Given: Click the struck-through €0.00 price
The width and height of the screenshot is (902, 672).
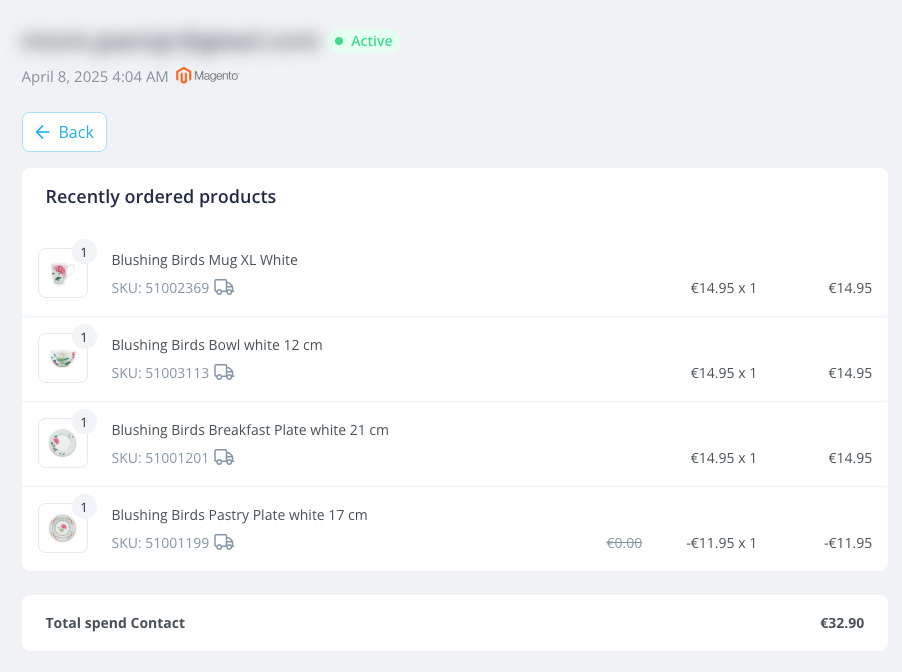Looking at the screenshot, I should point(624,543).
